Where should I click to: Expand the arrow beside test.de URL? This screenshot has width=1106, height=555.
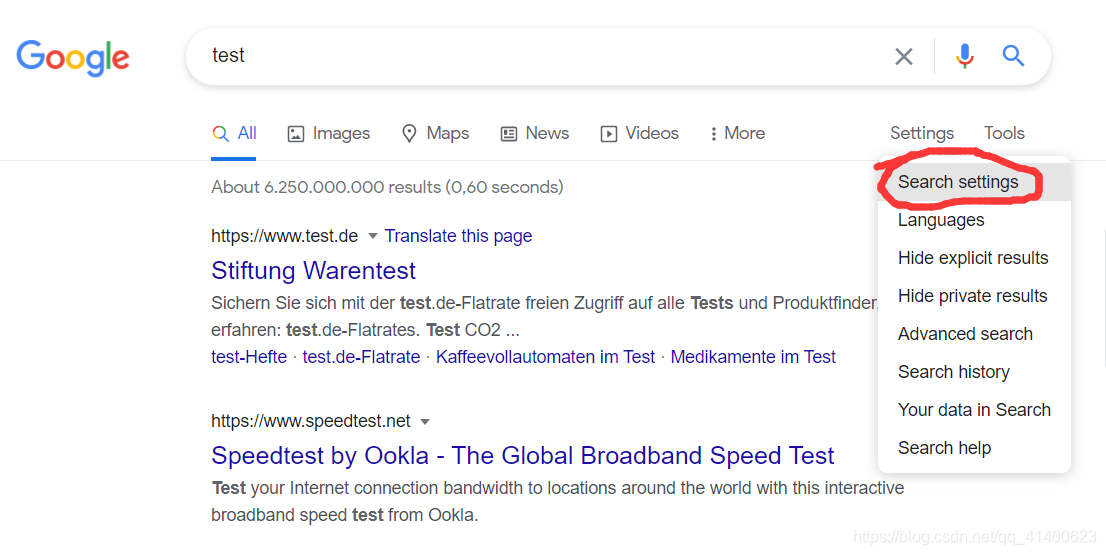click(373, 236)
